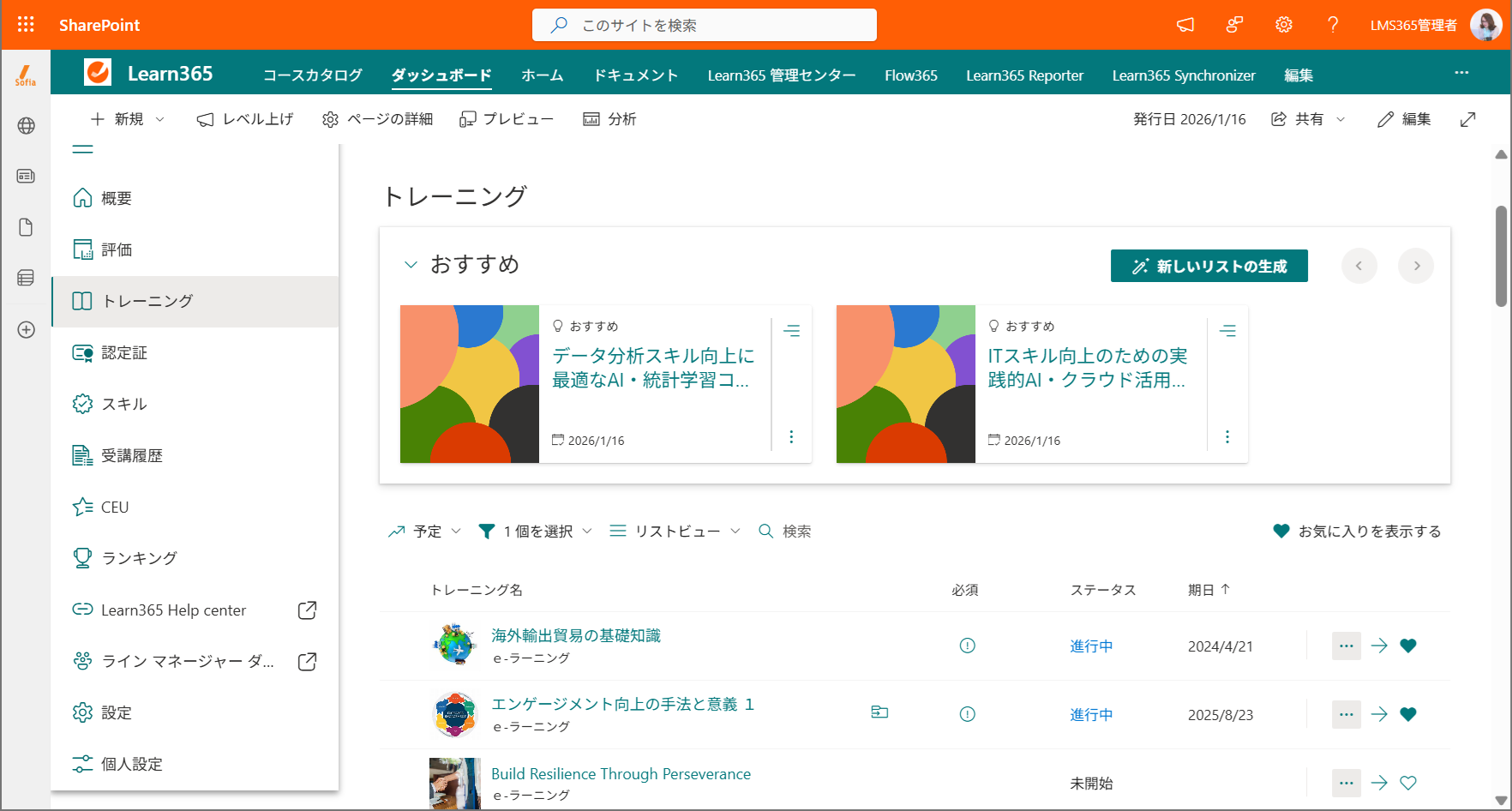Select 受講履歴 in the sidebar
Viewport: 1512px width, 811px height.
(195, 456)
